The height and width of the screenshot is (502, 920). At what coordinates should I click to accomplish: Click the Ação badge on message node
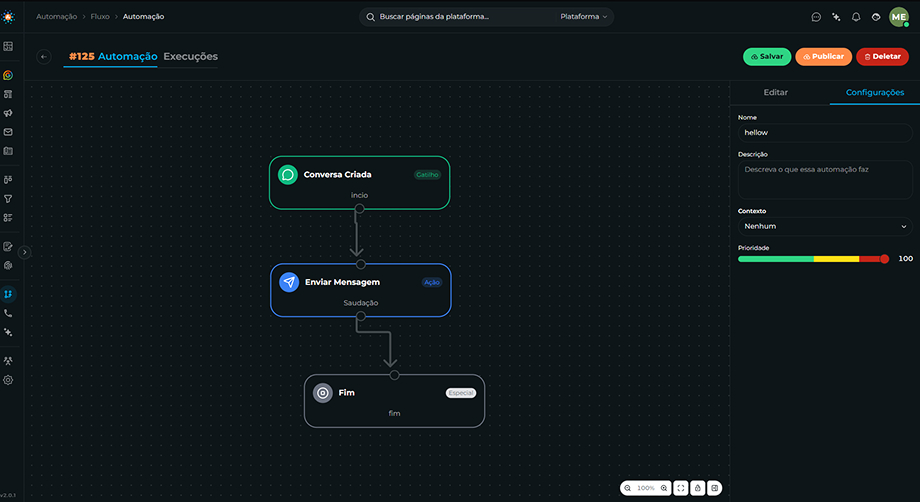coord(432,282)
